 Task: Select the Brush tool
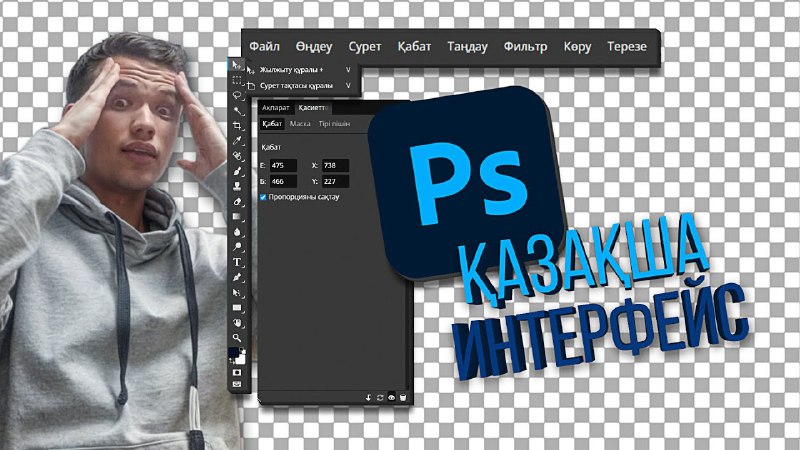pyautogui.click(x=237, y=171)
